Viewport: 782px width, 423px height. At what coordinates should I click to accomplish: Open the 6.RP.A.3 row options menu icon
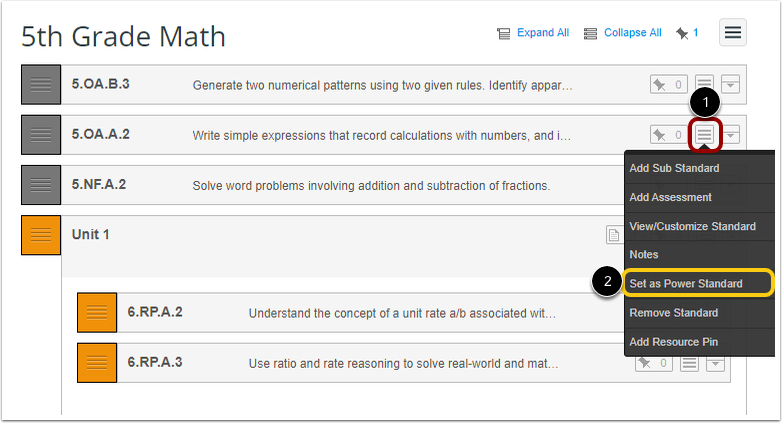click(x=690, y=362)
